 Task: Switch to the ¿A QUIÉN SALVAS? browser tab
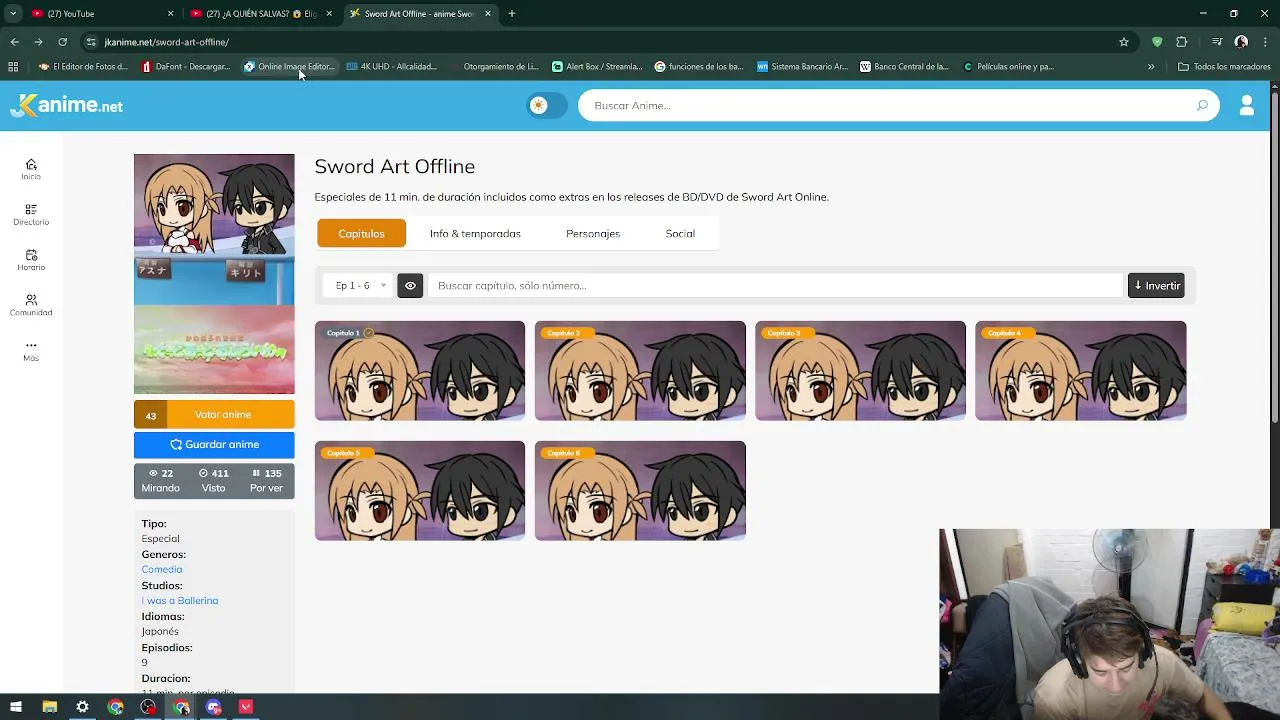260,13
